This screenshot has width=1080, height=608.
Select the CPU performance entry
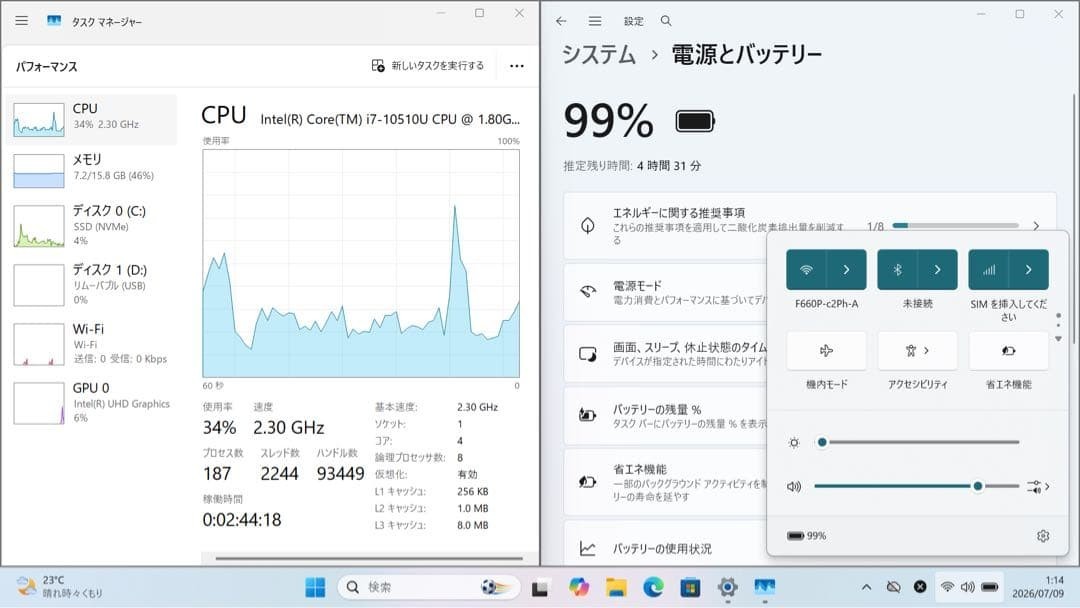point(92,119)
